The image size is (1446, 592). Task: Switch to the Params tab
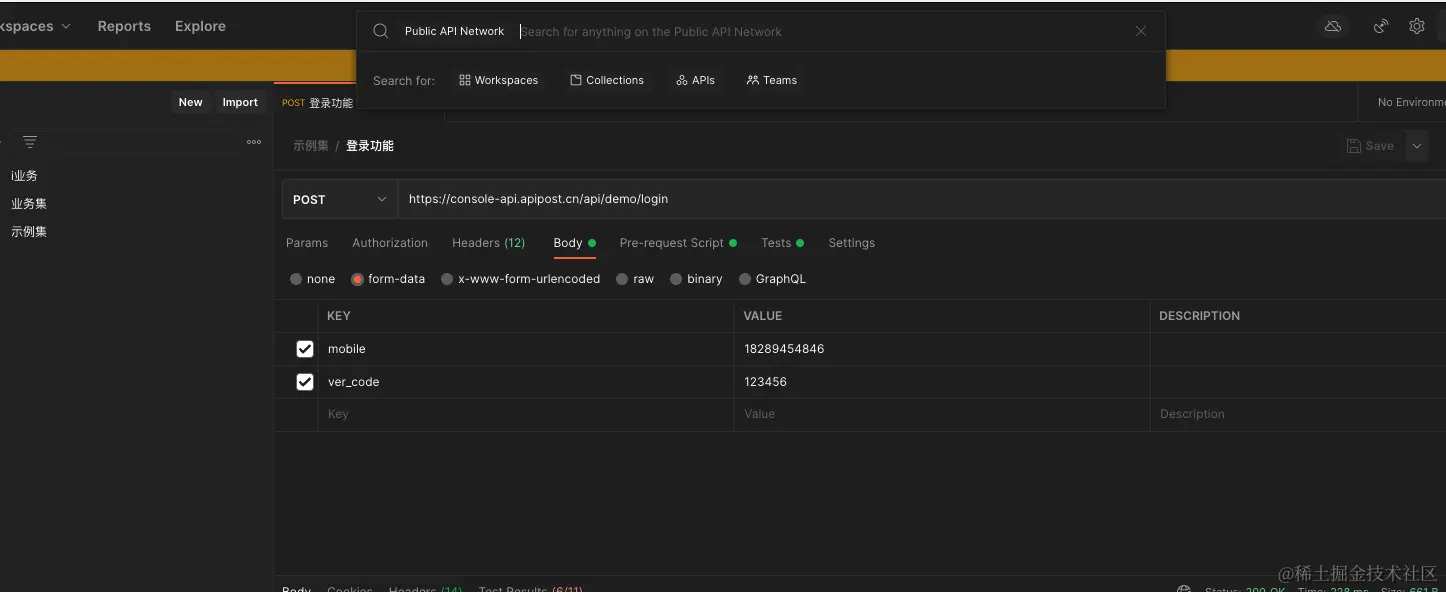(307, 243)
